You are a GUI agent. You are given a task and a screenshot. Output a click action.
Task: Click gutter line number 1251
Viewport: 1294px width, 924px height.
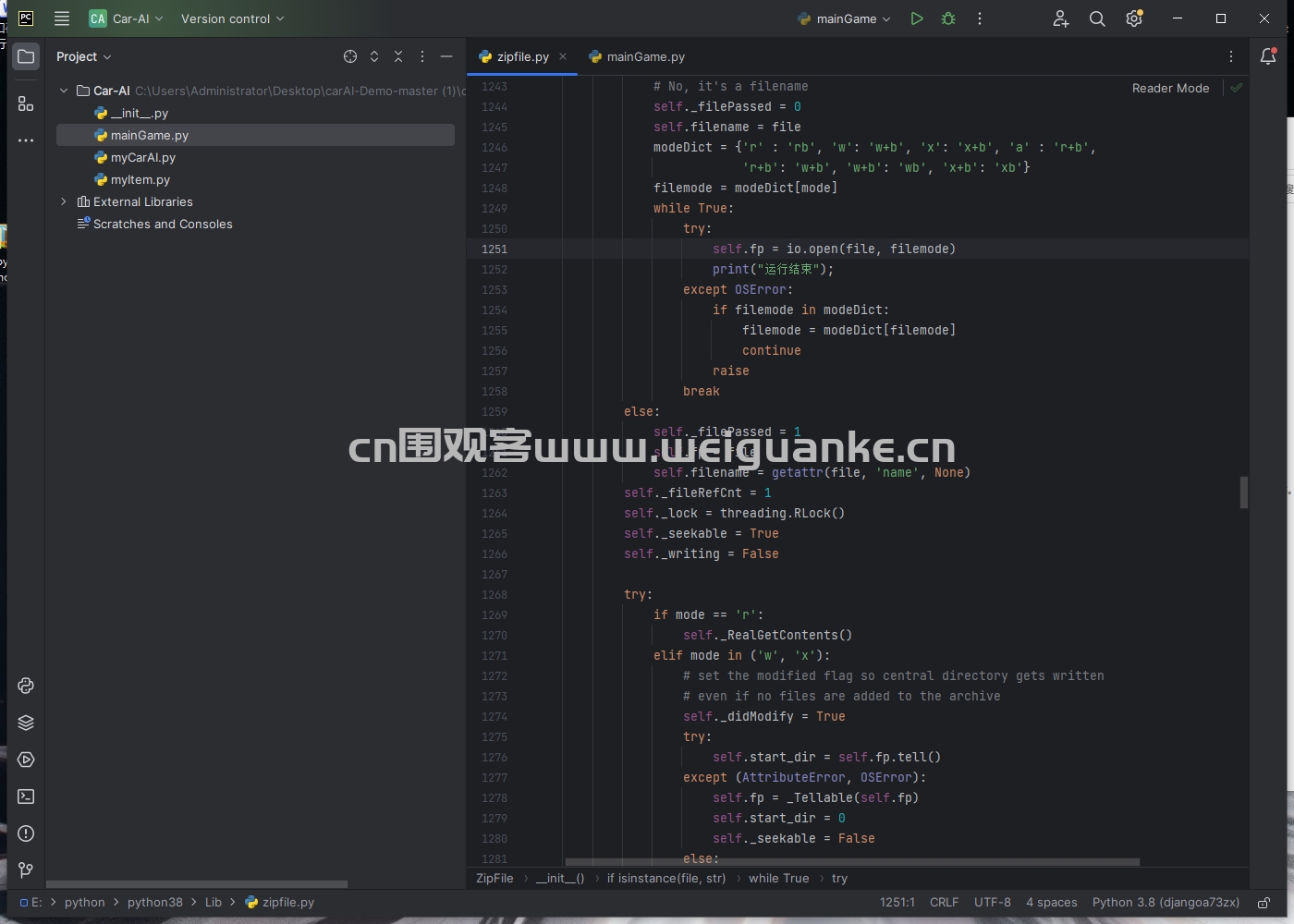(494, 249)
